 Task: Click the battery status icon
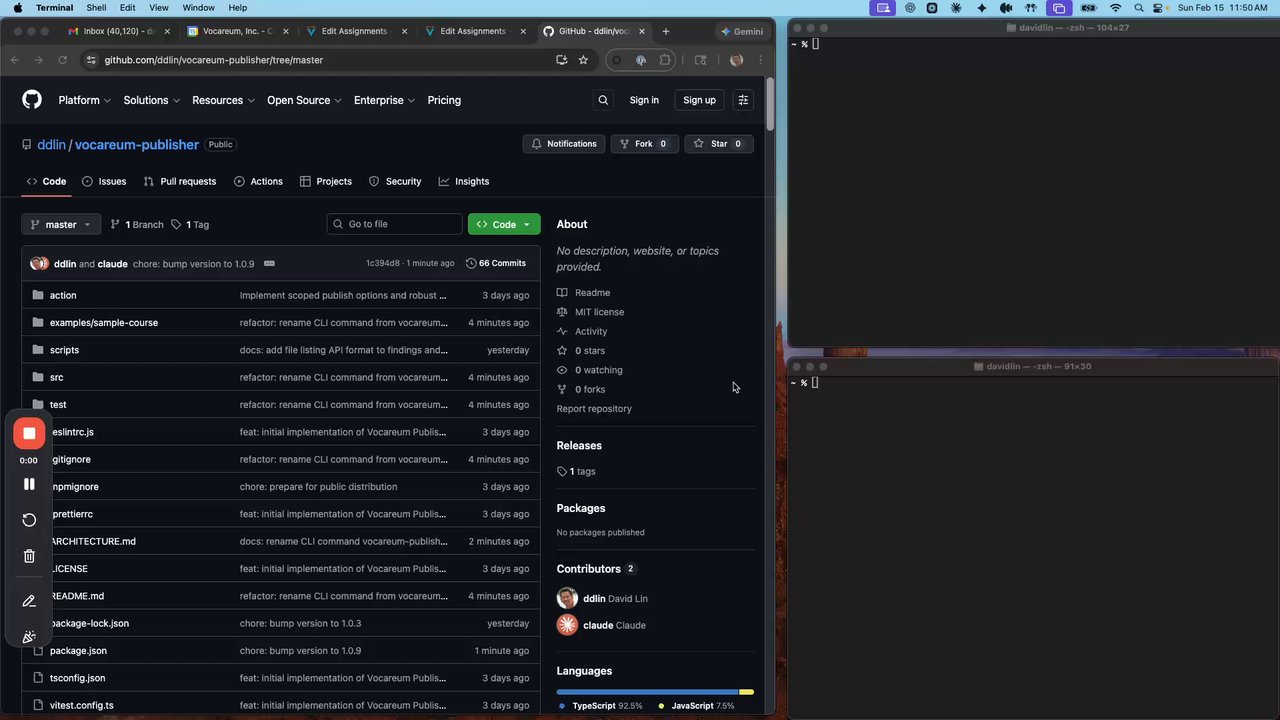point(1090,8)
